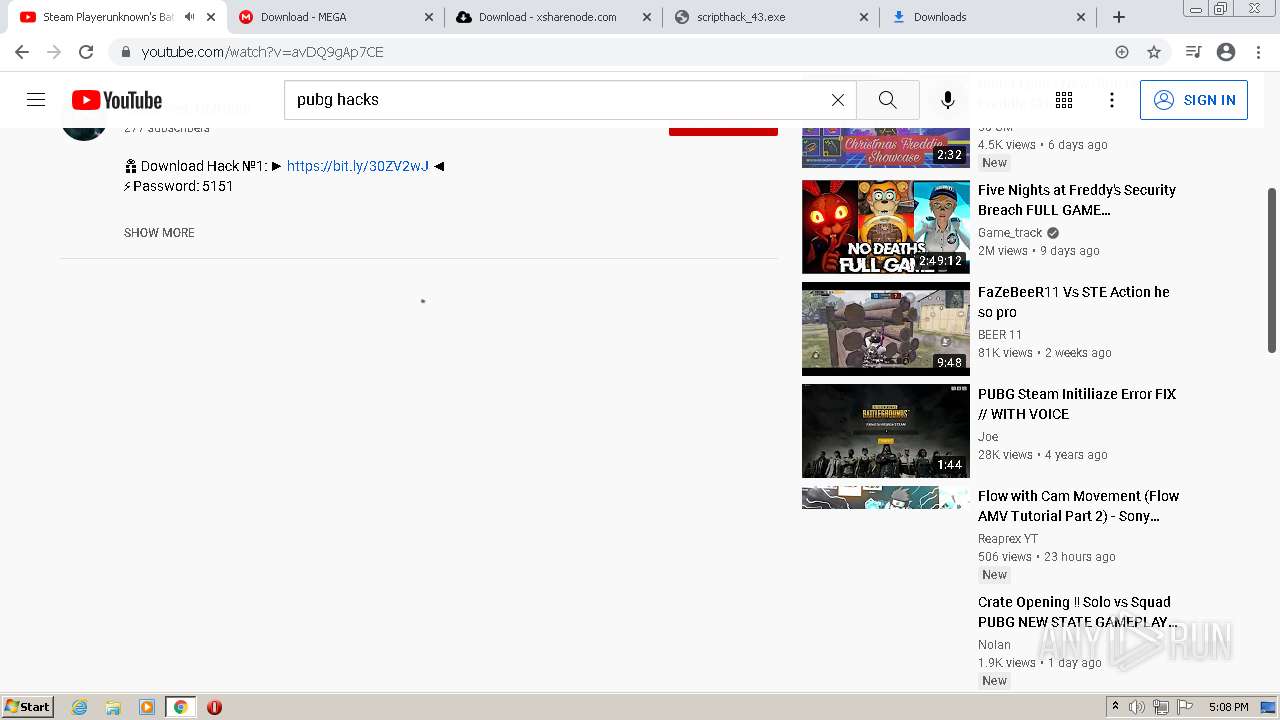
Task: Clear the search box with X icon
Action: 838,100
